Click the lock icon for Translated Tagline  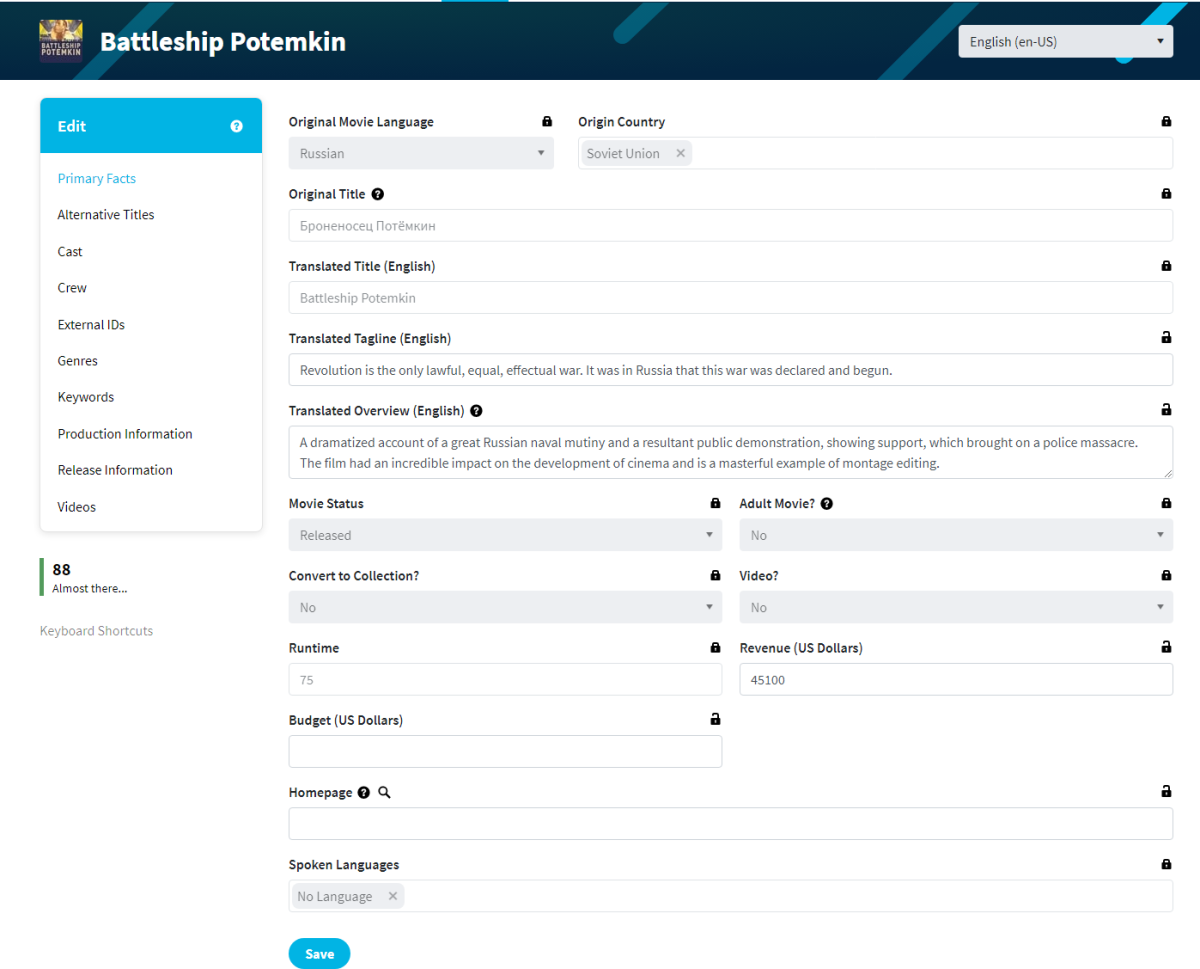[1166, 338]
